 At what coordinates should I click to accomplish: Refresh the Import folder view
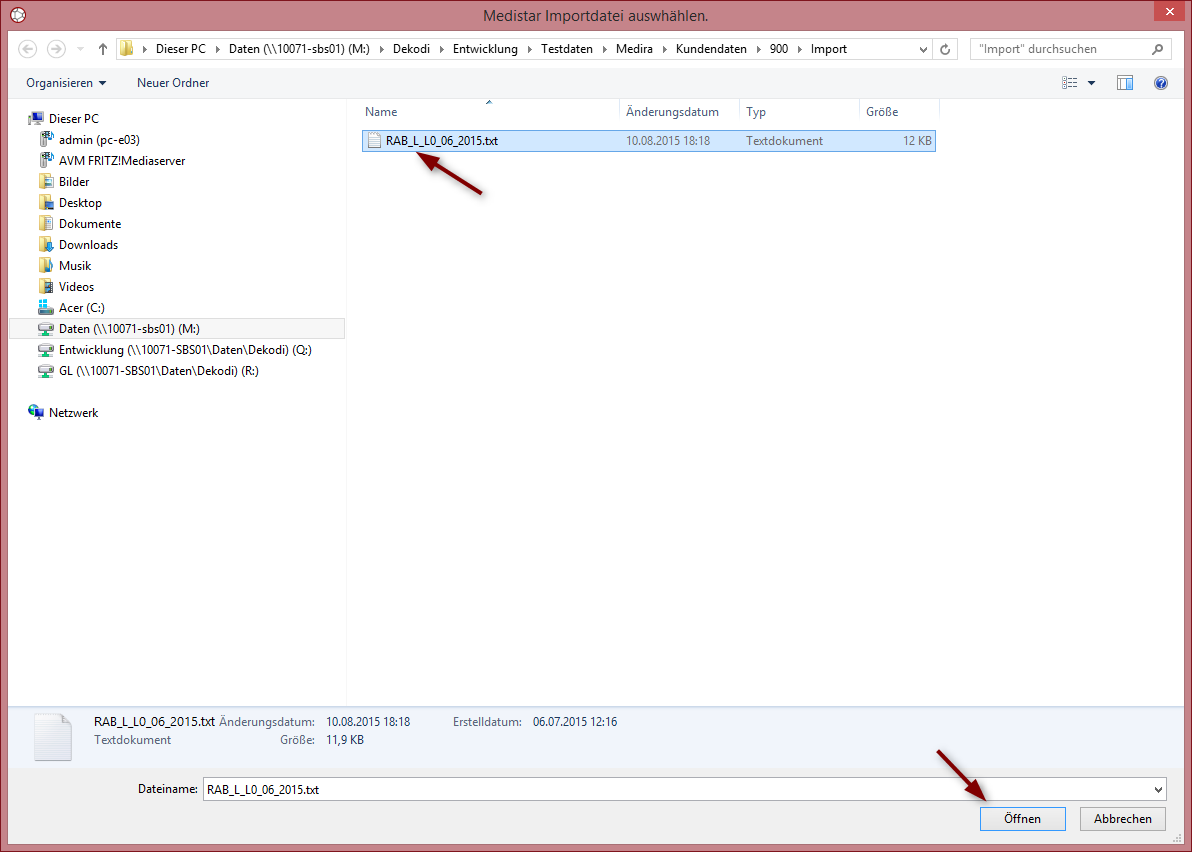[x=945, y=49]
